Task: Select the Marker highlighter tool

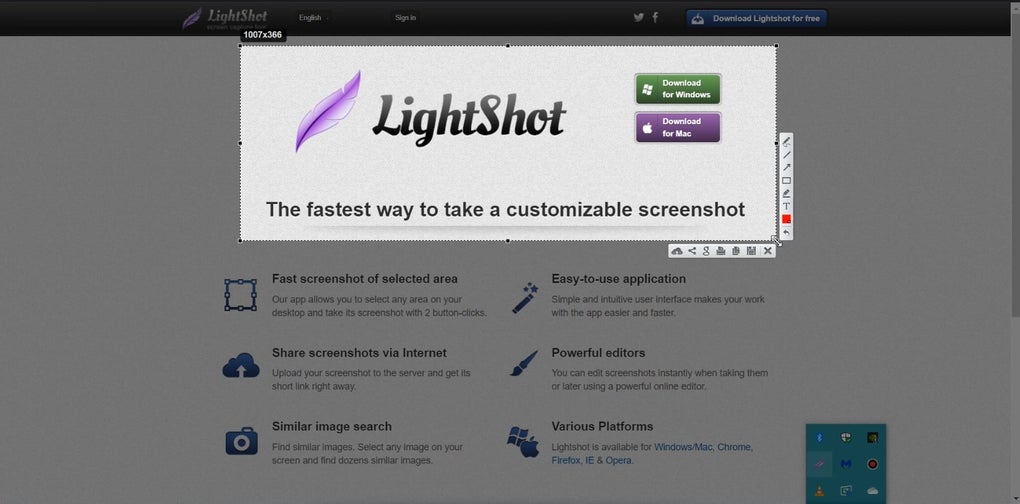Action: (x=786, y=193)
